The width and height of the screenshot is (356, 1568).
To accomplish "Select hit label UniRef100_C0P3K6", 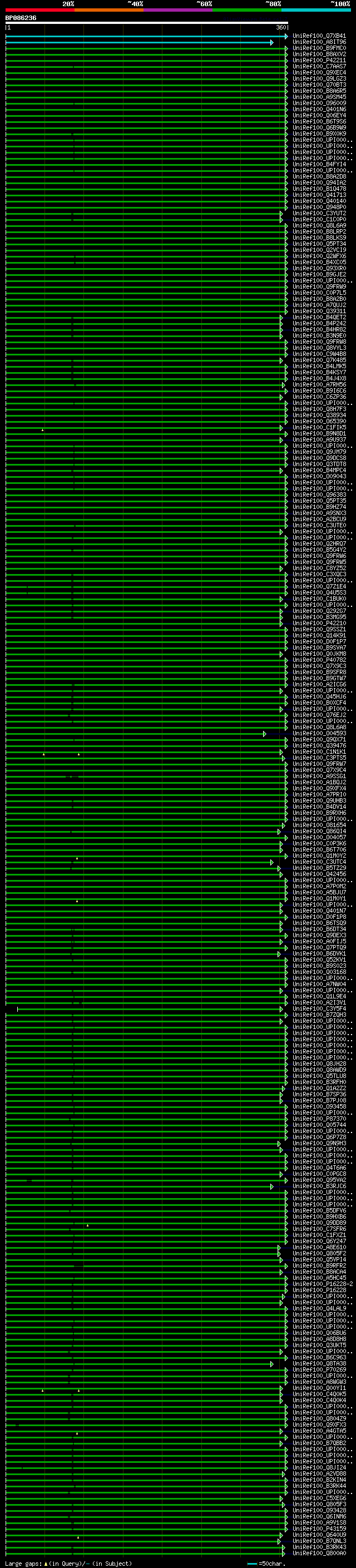I will (x=319, y=844).
